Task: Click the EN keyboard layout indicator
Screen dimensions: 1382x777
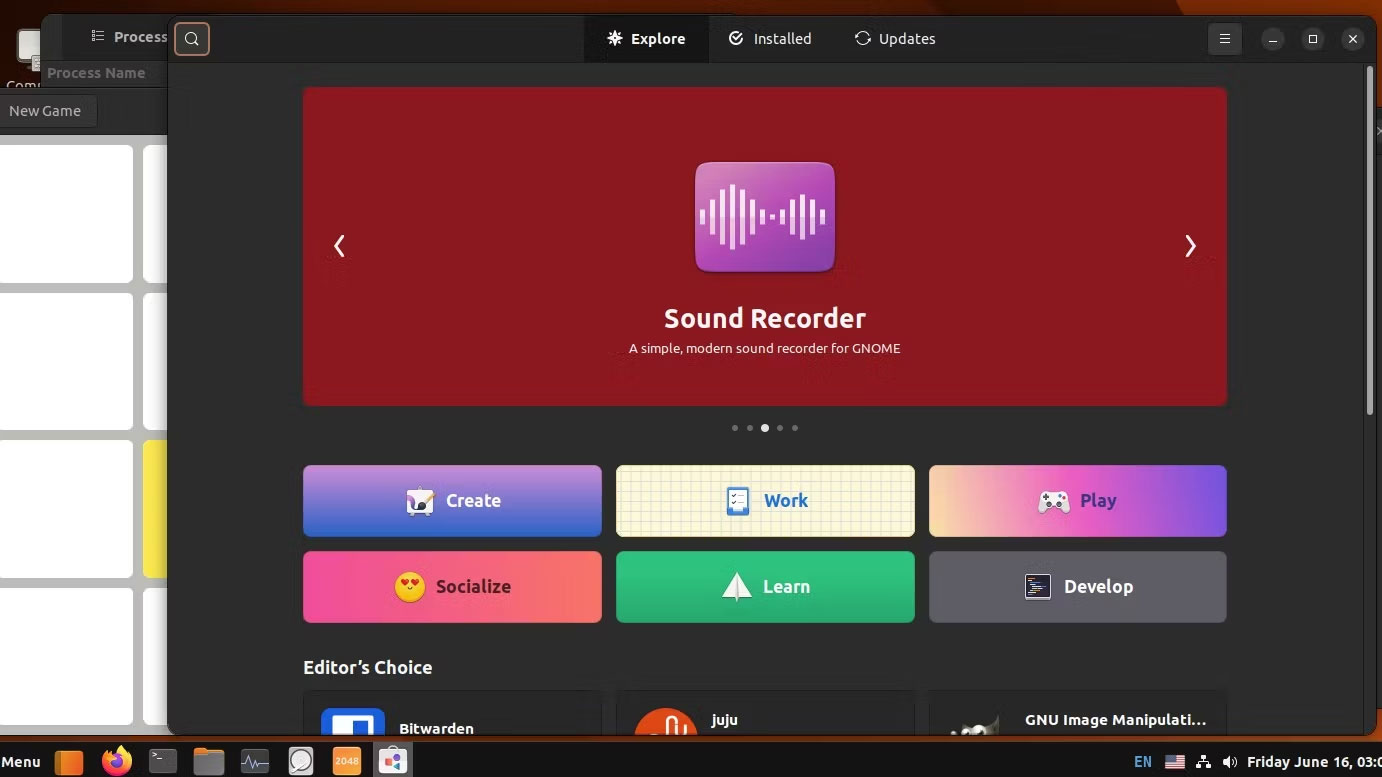Action: 1143,762
